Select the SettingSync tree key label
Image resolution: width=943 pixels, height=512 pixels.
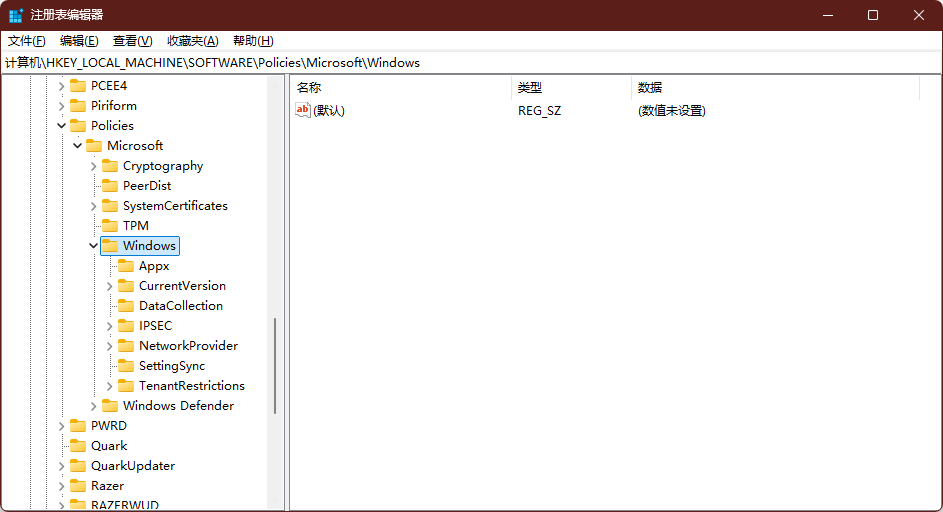pyautogui.click(x=172, y=366)
